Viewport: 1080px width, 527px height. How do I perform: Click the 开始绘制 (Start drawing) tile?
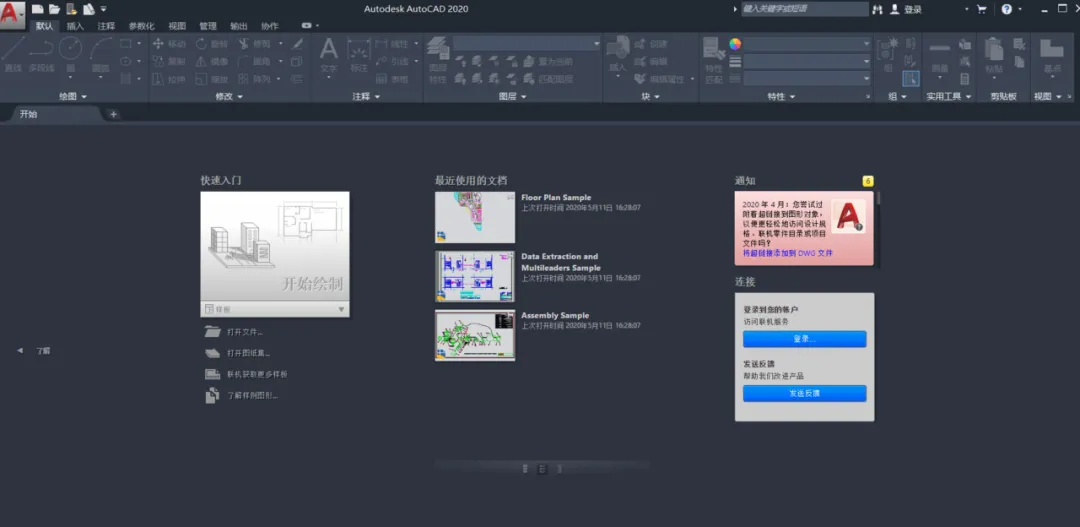[275, 247]
